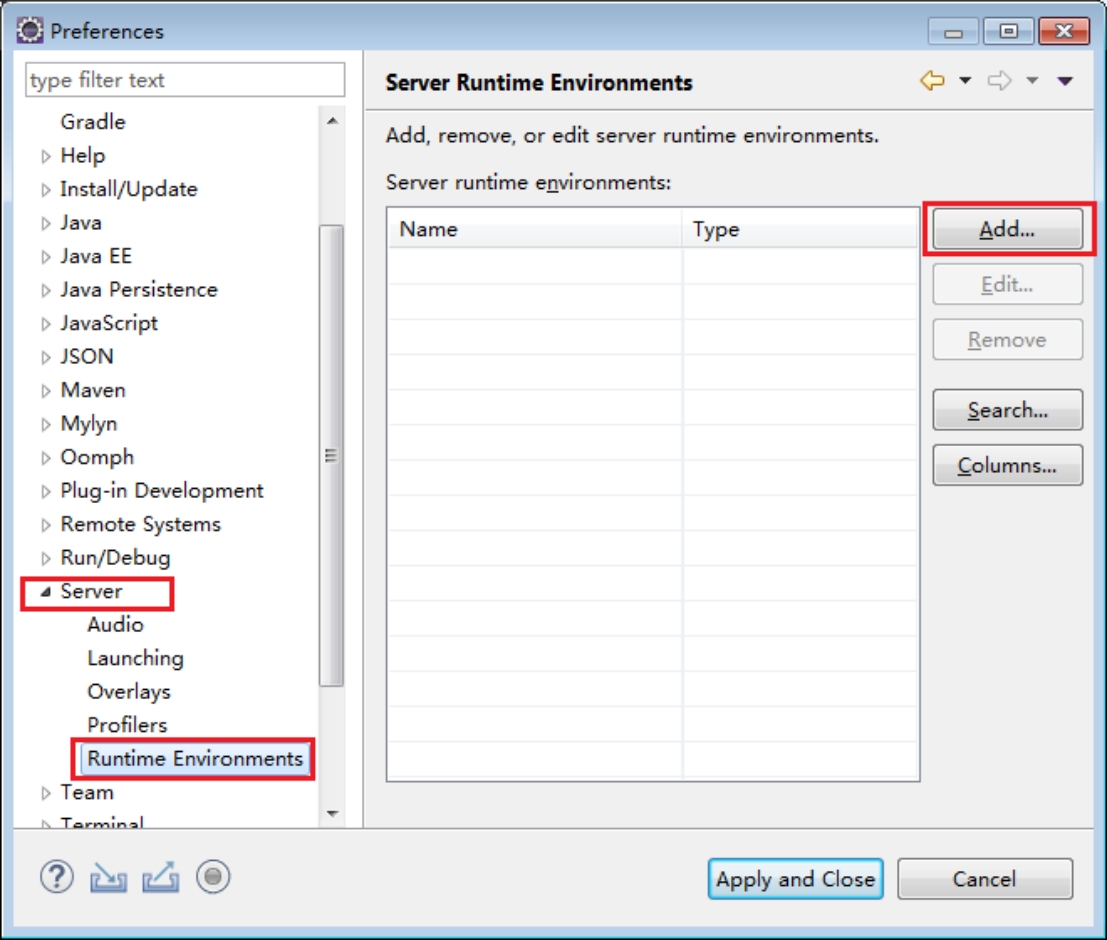Expand the Plug-in Development node
The width and height of the screenshot is (1107, 940).
tap(46, 492)
